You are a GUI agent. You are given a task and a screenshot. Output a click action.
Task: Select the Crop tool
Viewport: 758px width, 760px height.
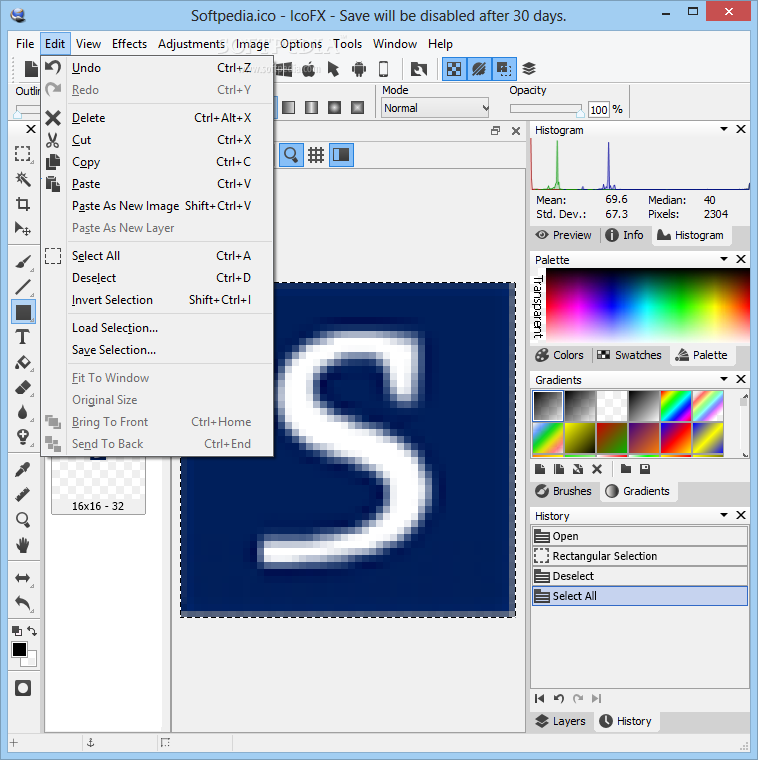point(22,204)
